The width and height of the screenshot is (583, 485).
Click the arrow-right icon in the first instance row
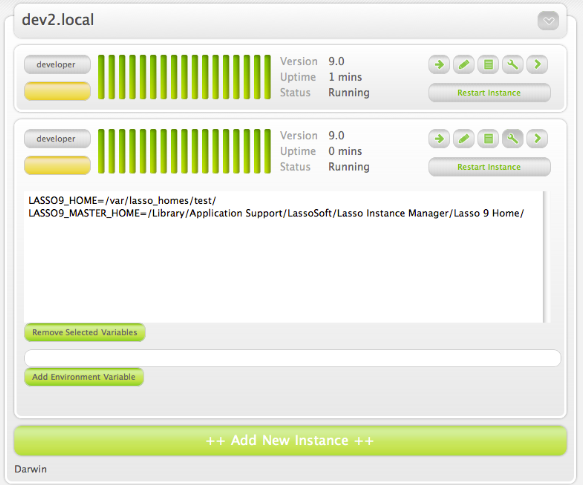(439, 65)
